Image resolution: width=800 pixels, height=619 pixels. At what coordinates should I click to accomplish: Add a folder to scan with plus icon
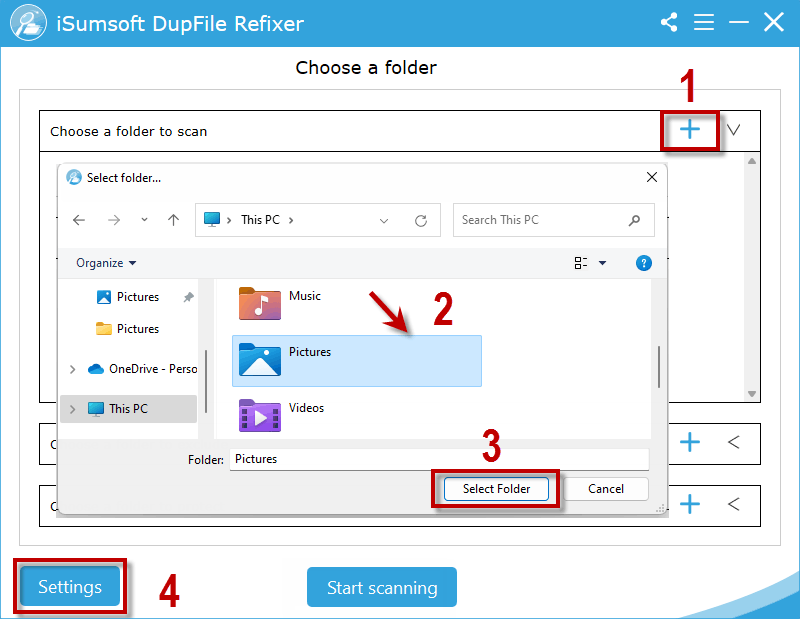(690, 130)
